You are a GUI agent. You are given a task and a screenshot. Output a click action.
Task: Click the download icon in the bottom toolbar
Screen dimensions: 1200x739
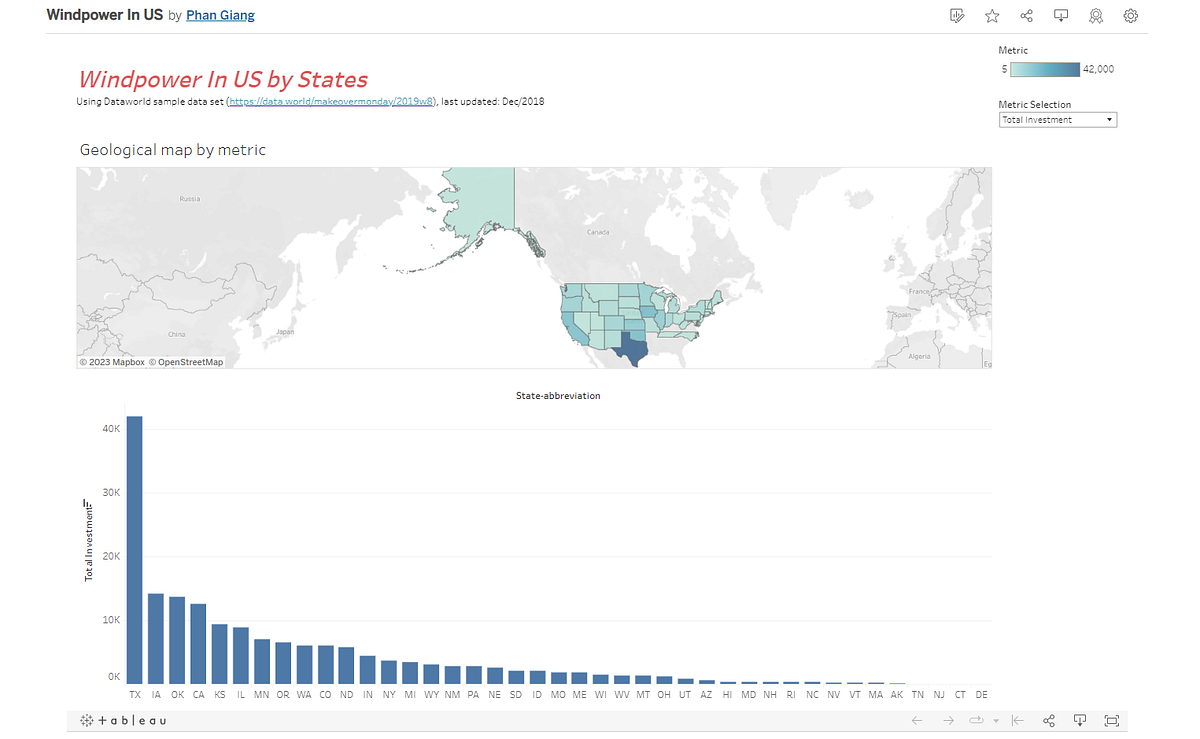[x=1080, y=720]
